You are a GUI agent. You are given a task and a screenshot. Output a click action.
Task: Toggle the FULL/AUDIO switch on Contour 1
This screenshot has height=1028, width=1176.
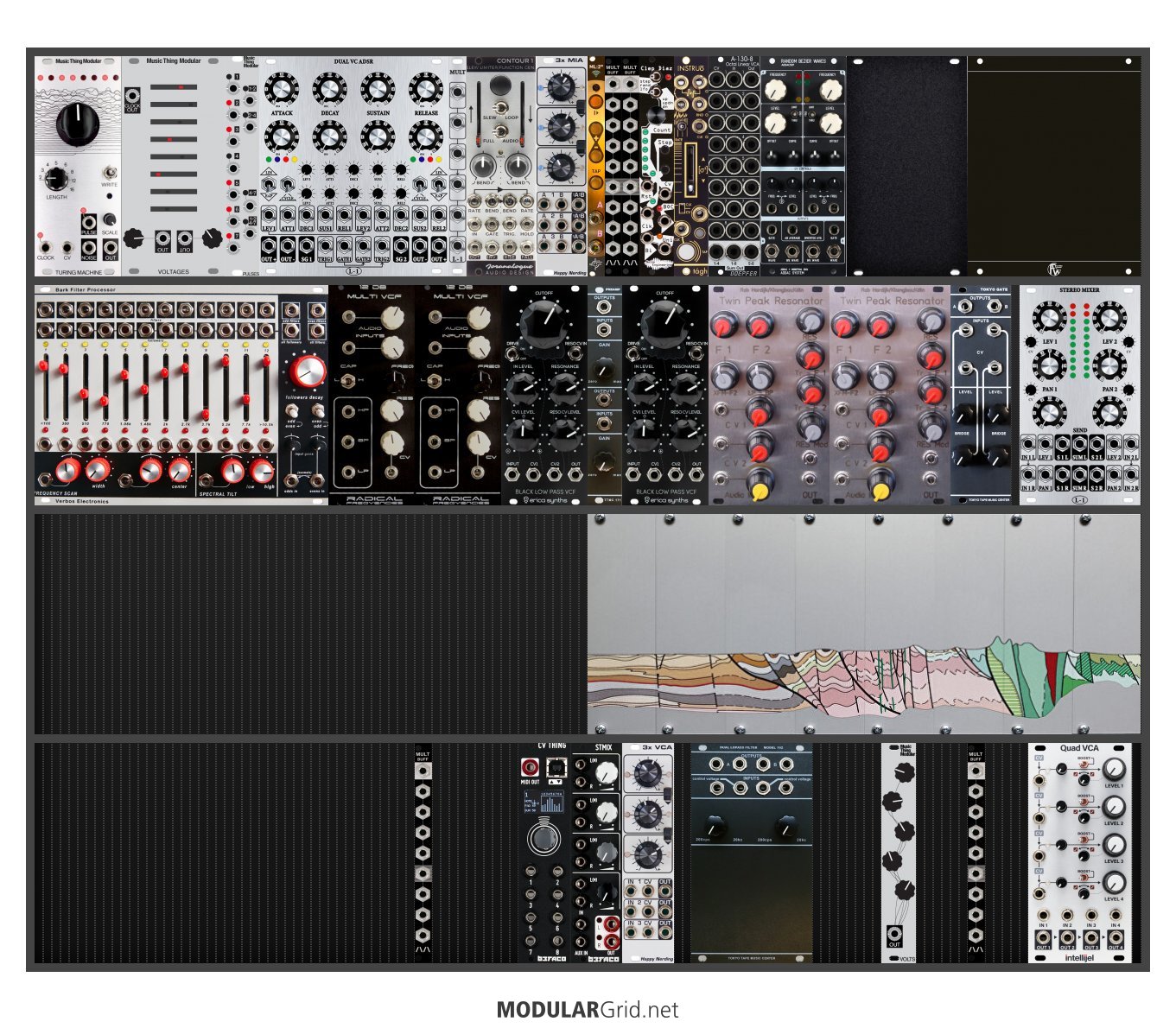499,130
